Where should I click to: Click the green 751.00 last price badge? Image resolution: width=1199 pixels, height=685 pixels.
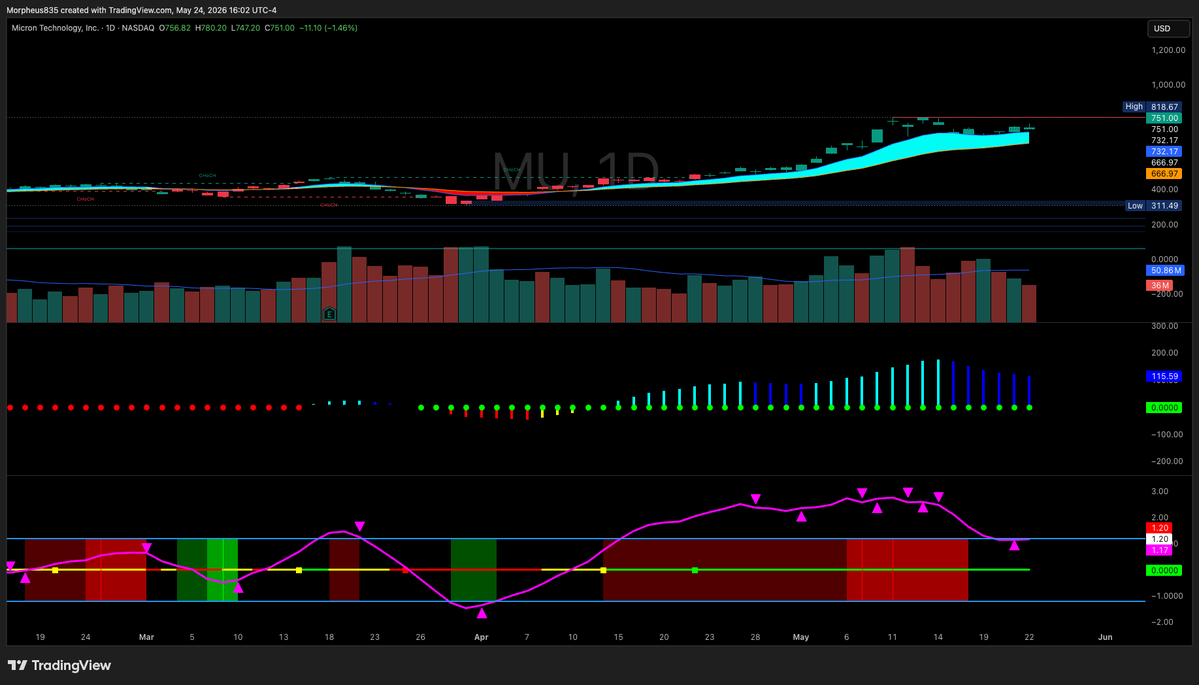(x=1164, y=118)
